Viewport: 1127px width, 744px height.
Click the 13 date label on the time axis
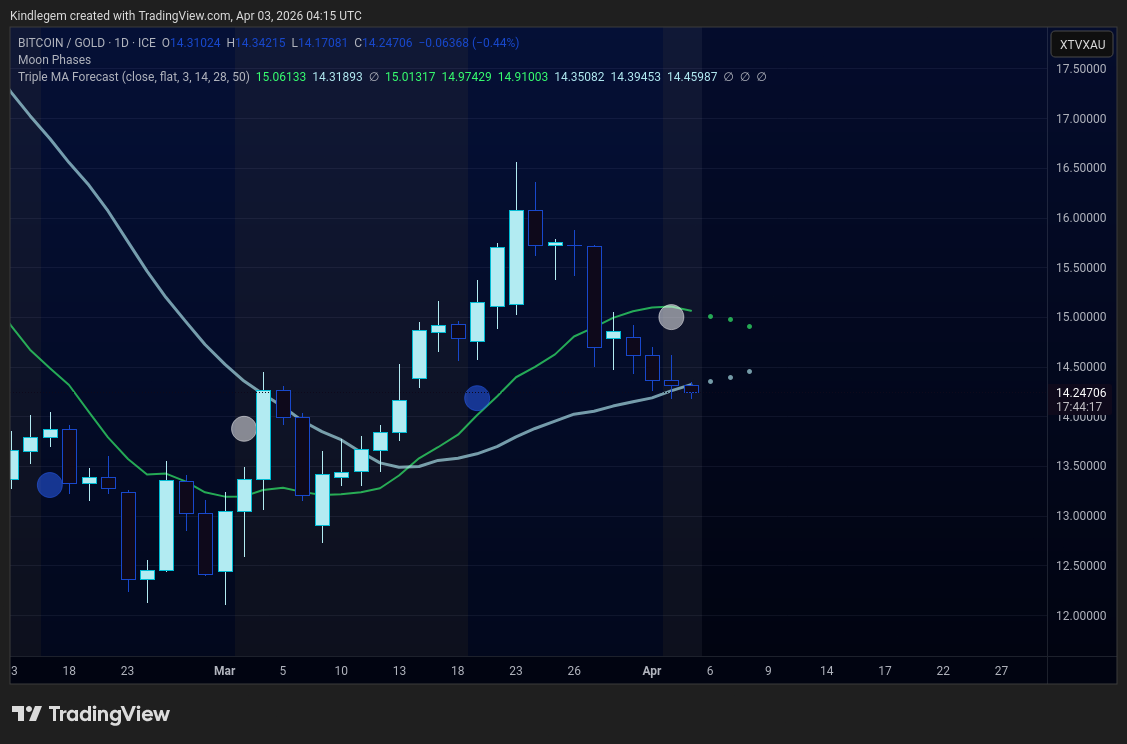pos(399,671)
